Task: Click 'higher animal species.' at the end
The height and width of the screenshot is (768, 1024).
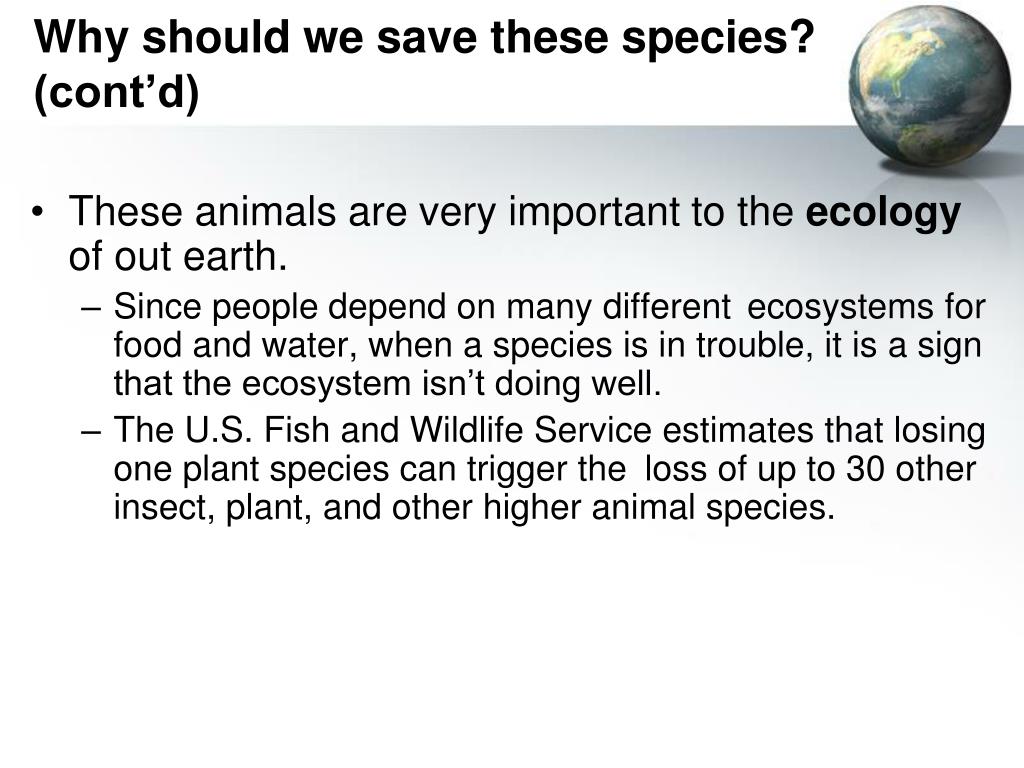Action: (659, 508)
